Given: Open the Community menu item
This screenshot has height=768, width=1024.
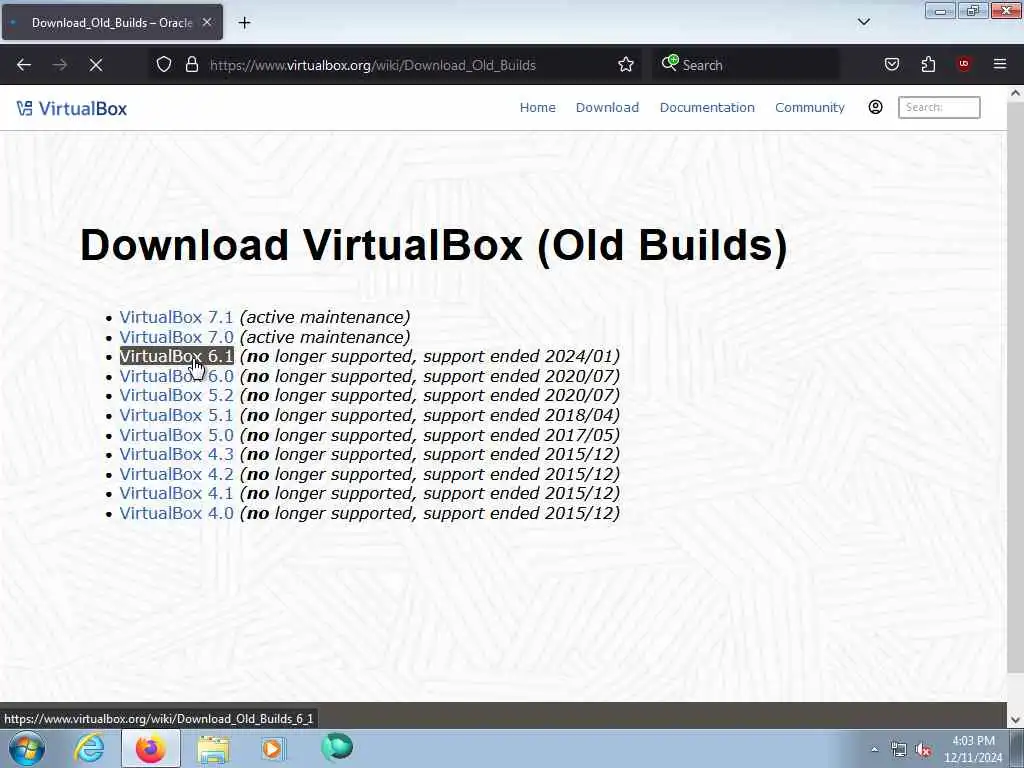Looking at the screenshot, I should click(810, 107).
